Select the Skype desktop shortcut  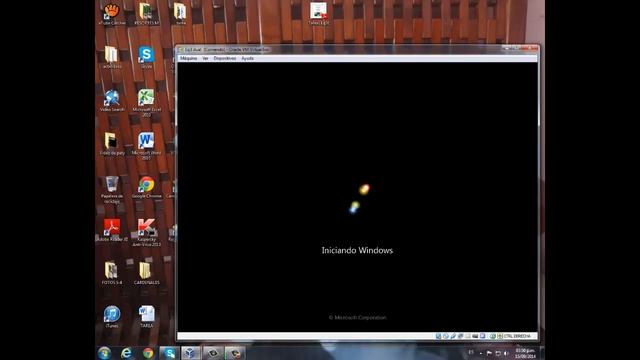coord(146,58)
